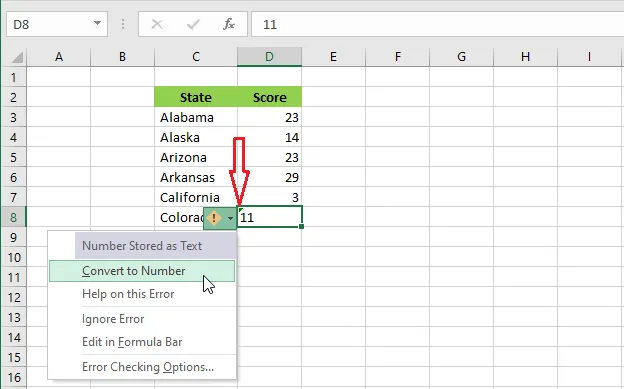Select row 8 header
The width and height of the screenshot is (624, 389).
pos(14,217)
